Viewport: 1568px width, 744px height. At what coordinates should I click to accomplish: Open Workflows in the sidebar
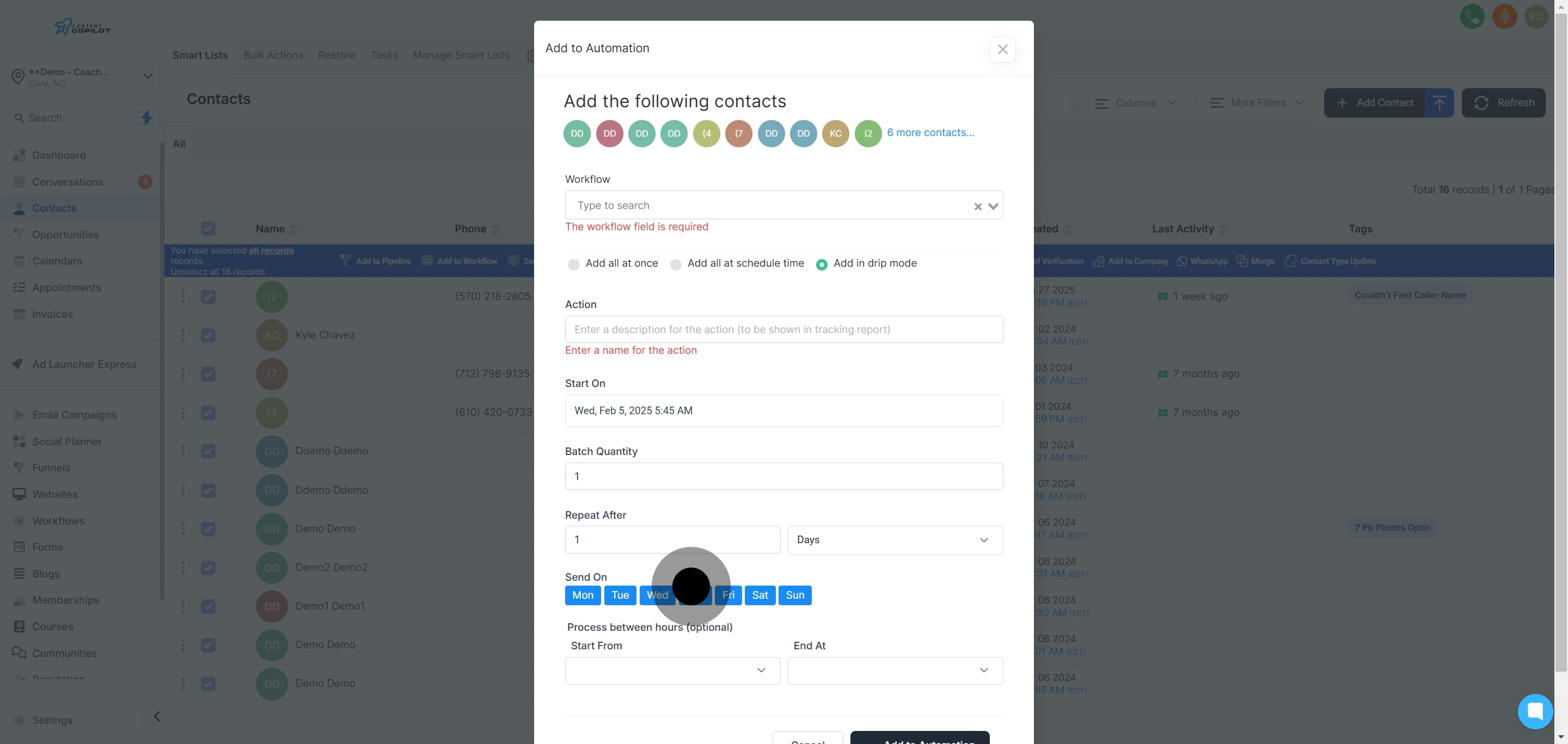(x=58, y=521)
